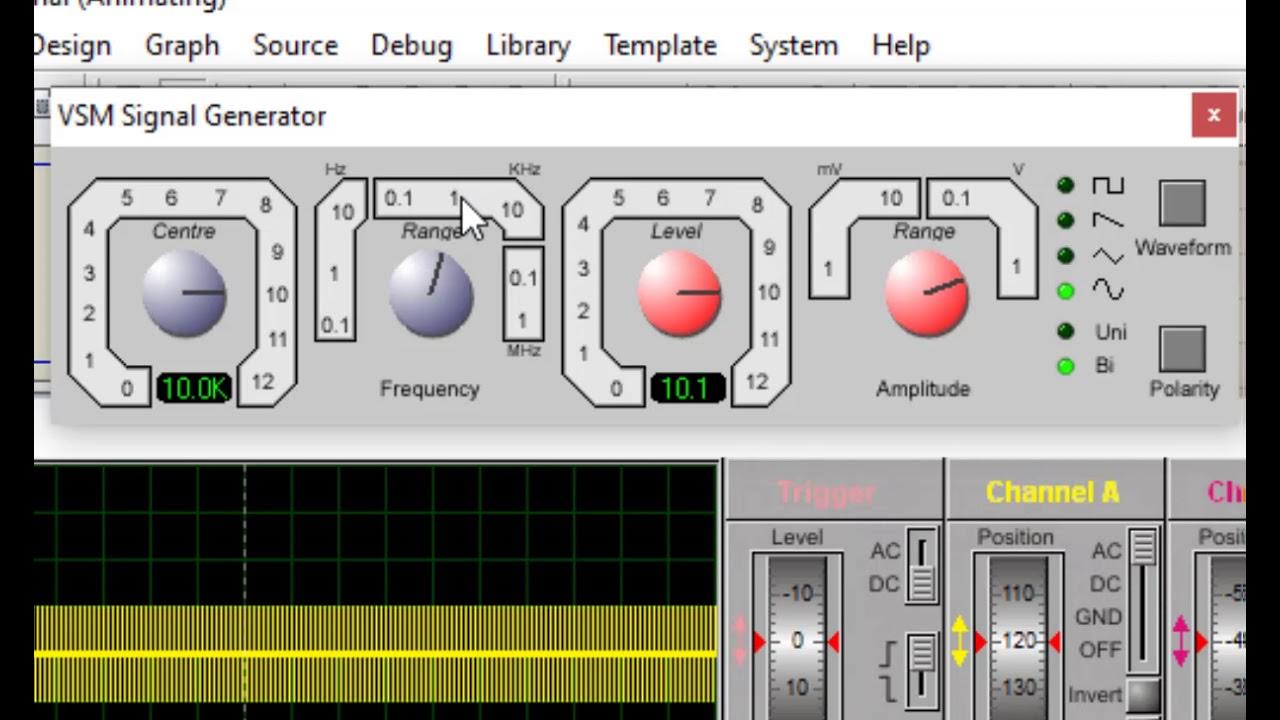Select the square wave indicator LED
Image resolution: width=1280 pixels, height=720 pixels.
[1065, 185]
